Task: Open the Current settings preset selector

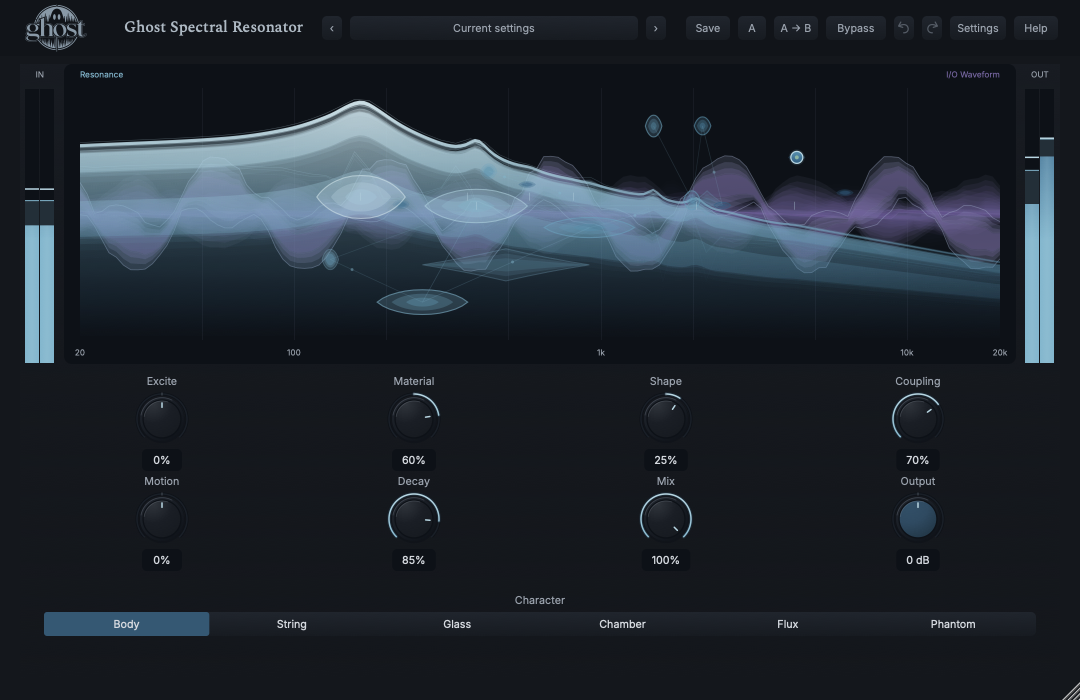Action: [494, 28]
